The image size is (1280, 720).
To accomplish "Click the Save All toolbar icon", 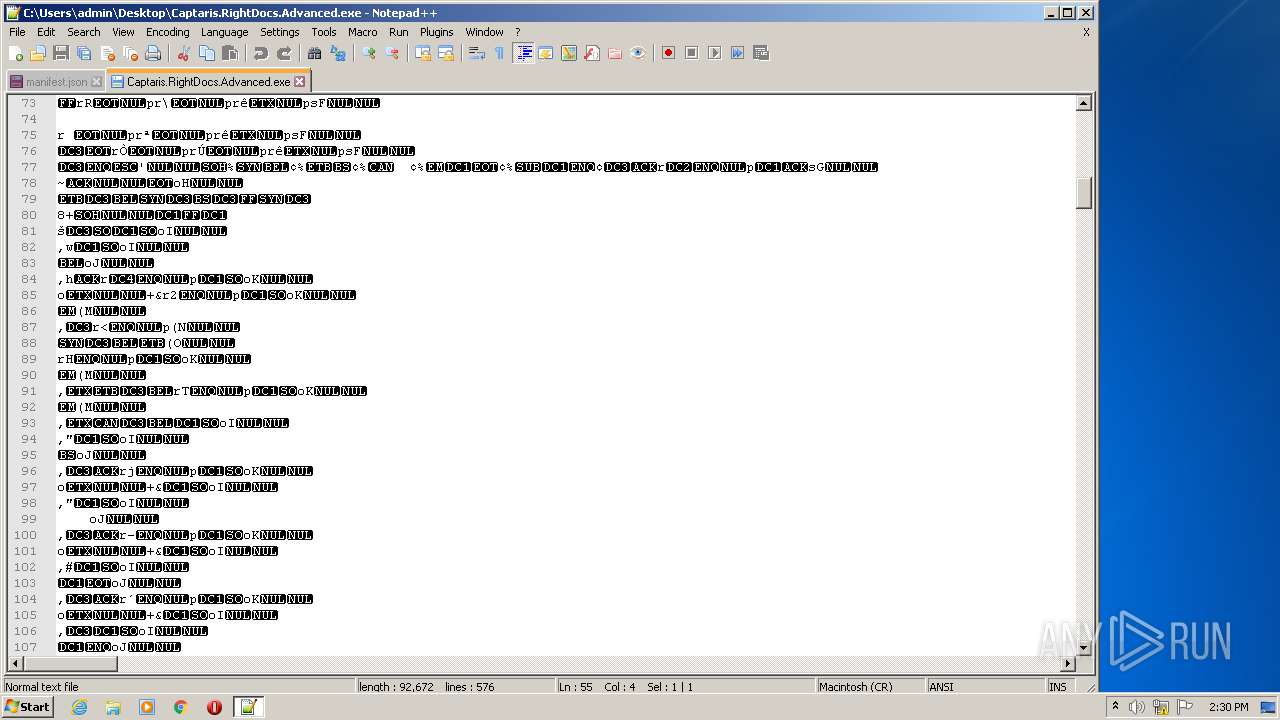I will (x=84, y=53).
